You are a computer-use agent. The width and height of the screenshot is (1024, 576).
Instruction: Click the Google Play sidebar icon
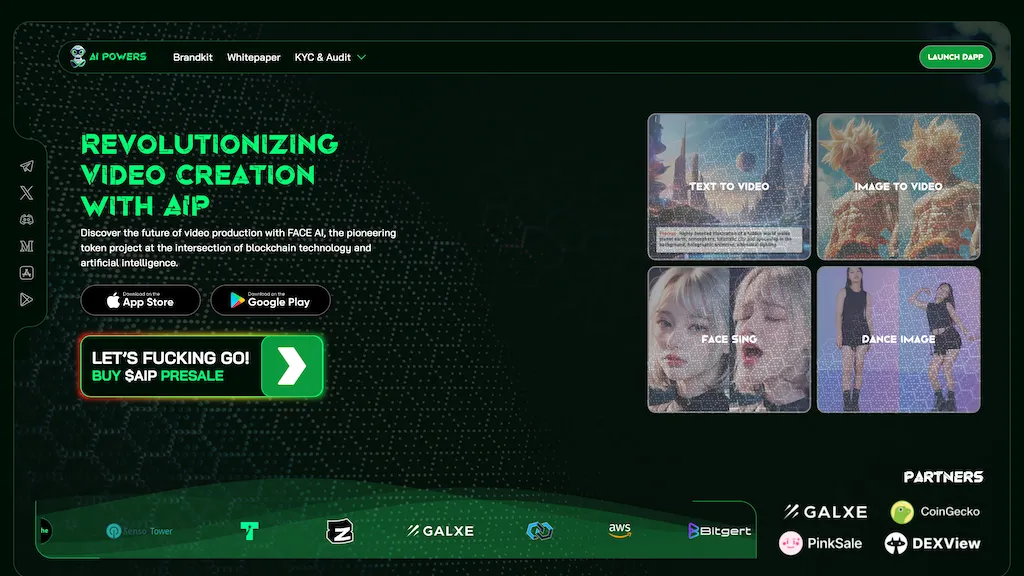[26, 298]
